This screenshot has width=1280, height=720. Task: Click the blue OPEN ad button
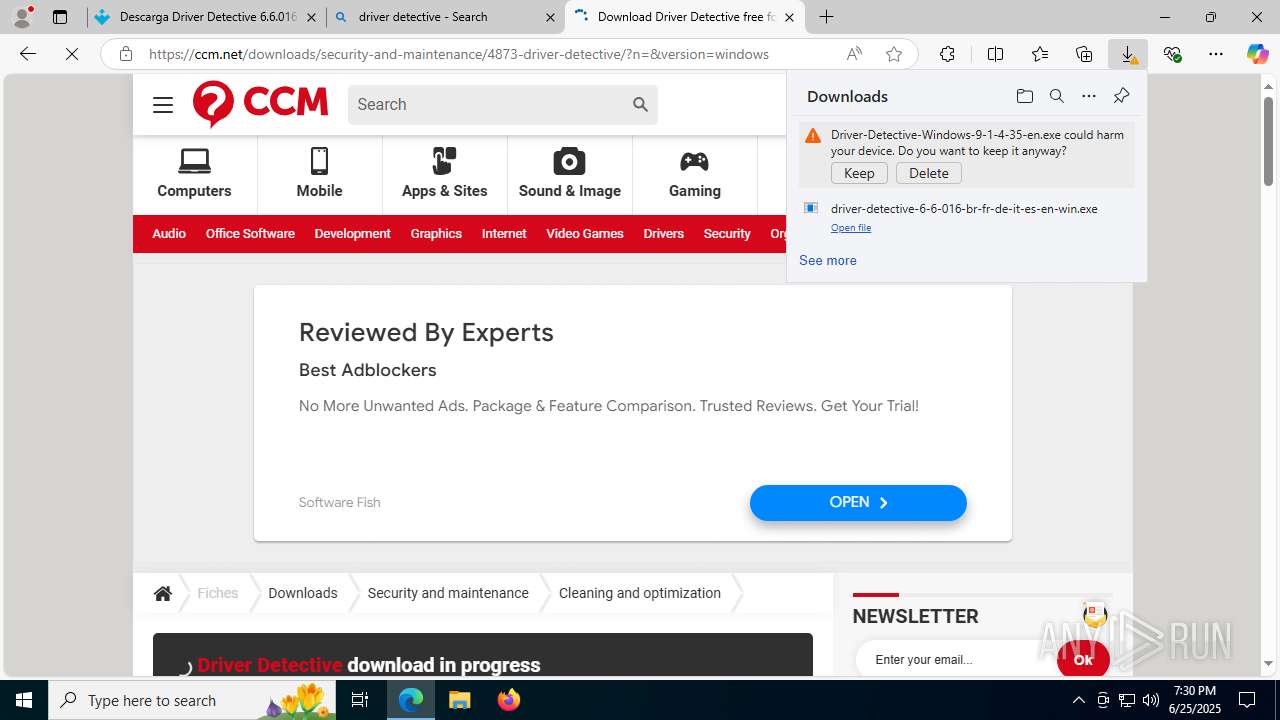click(858, 503)
